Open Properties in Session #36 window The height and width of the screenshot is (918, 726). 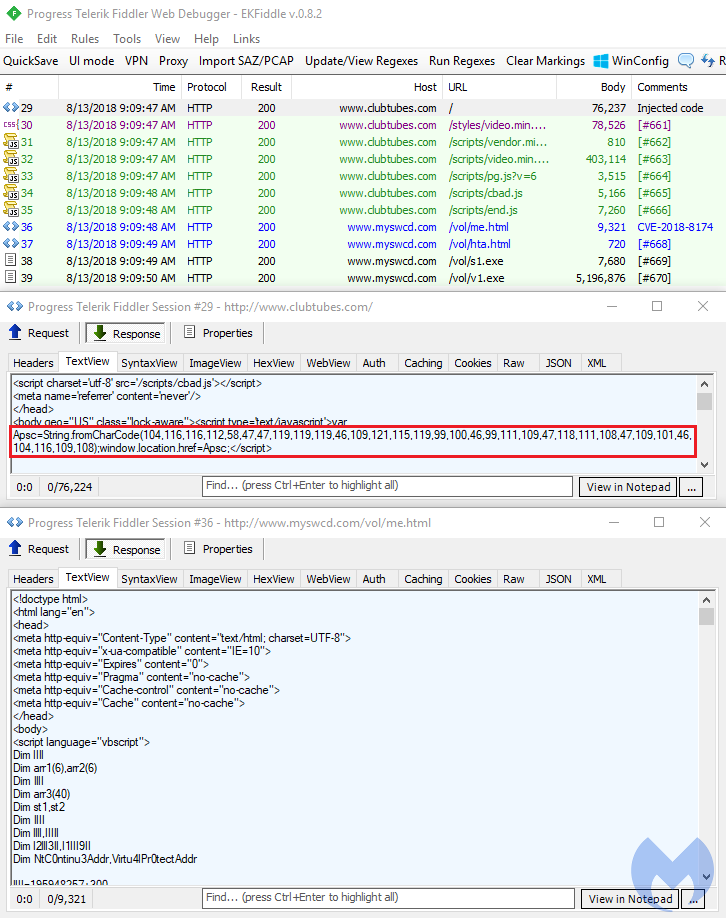[218, 549]
